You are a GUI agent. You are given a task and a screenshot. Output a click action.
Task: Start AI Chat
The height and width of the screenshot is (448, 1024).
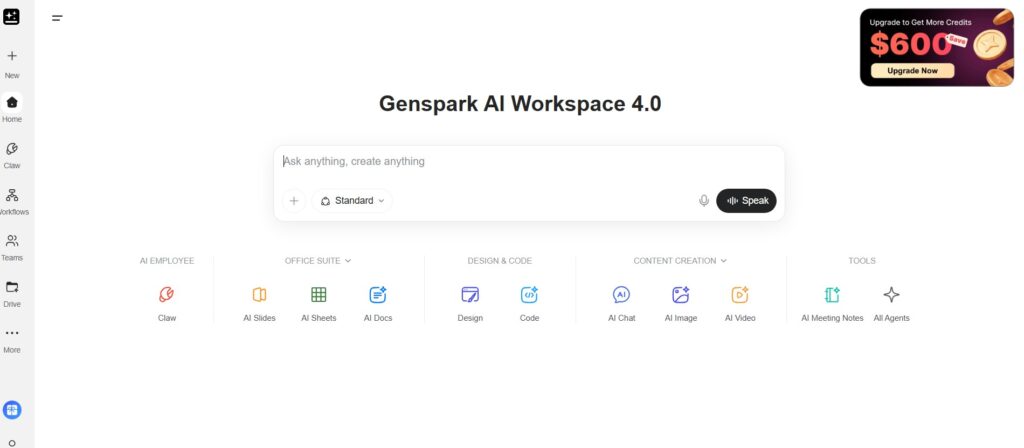coord(622,304)
